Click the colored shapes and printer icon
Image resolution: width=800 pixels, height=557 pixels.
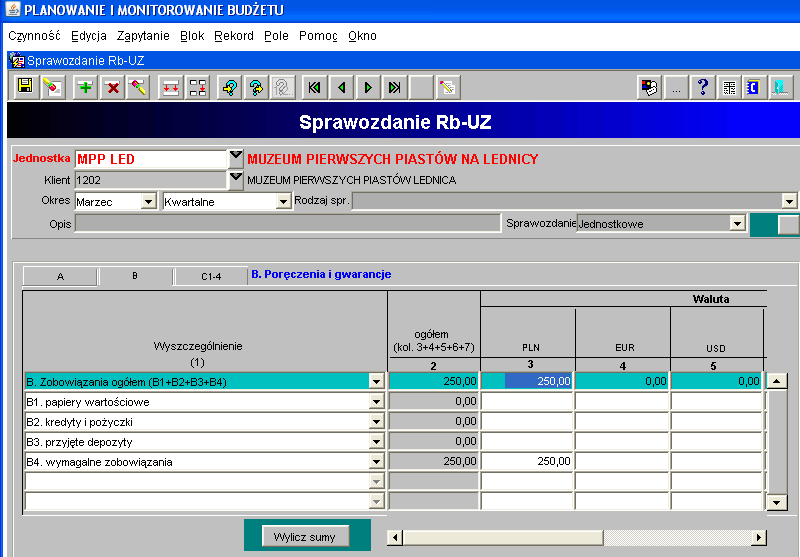coord(649,87)
